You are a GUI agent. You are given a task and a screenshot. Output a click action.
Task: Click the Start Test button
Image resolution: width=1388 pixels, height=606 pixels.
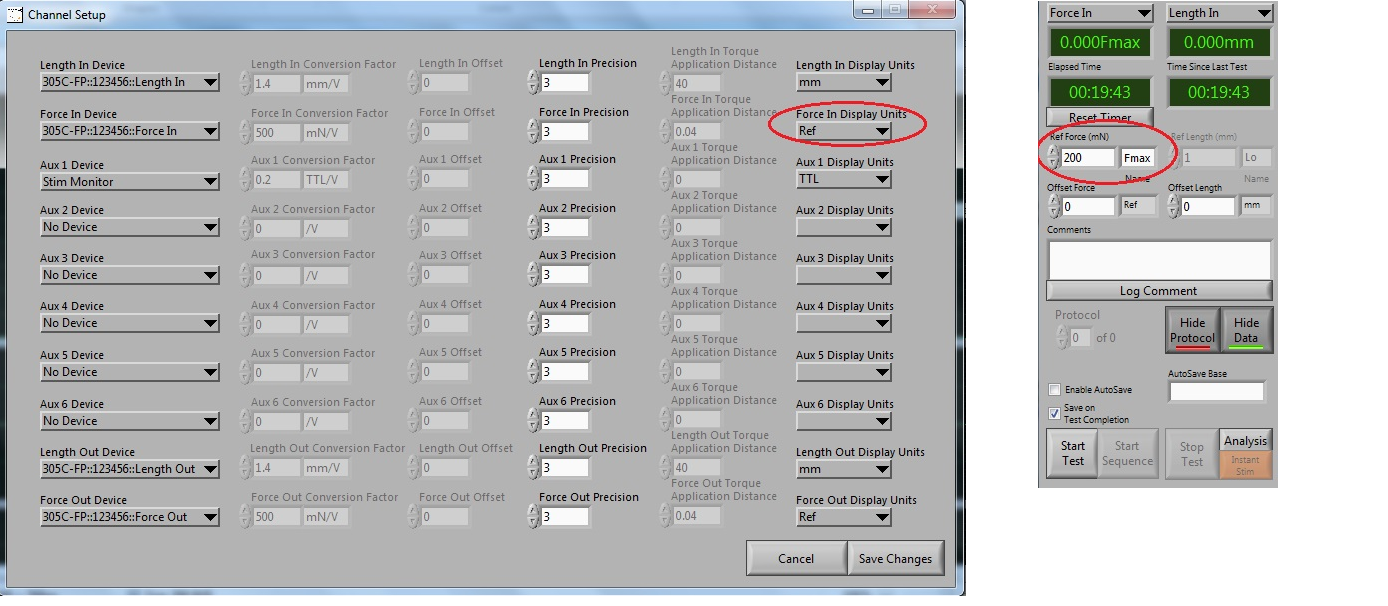tap(1072, 454)
